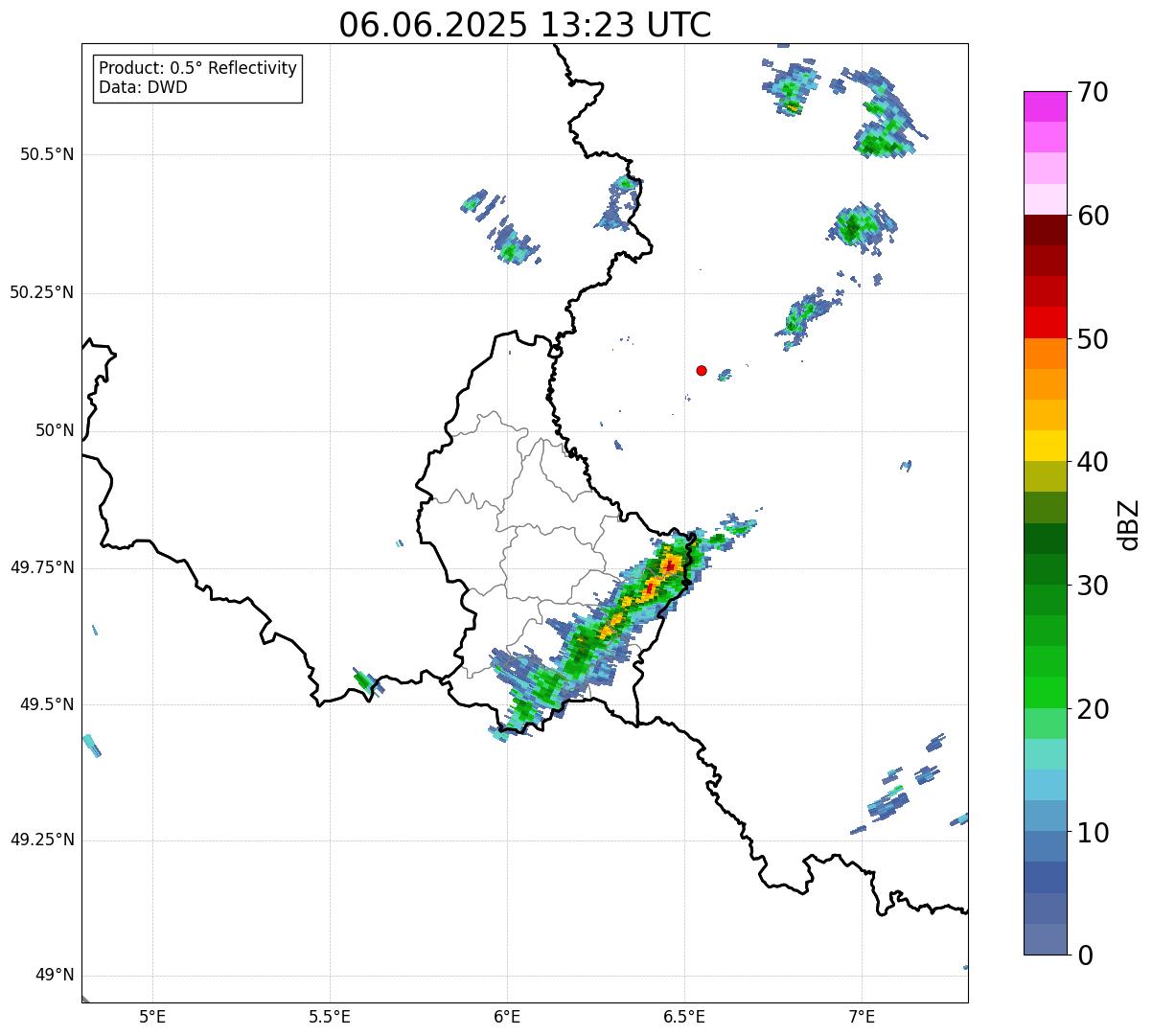This screenshot has height=1036, width=1152.
Task: Click the red station marker dot
Action: tap(702, 370)
